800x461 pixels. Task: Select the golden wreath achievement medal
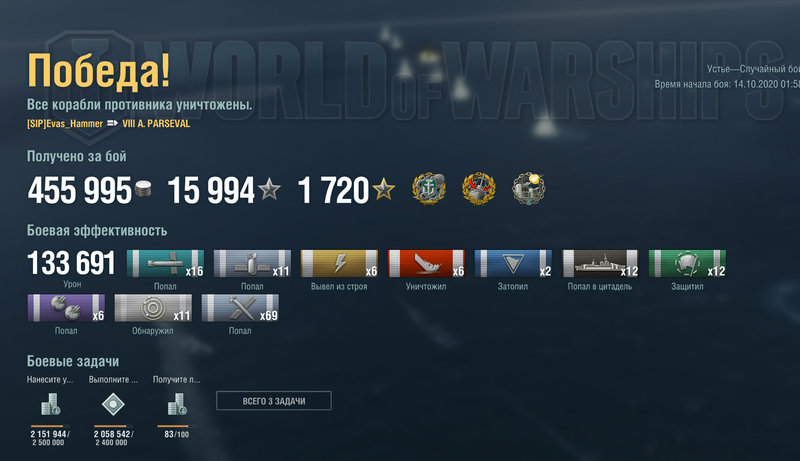pyautogui.click(x=479, y=189)
